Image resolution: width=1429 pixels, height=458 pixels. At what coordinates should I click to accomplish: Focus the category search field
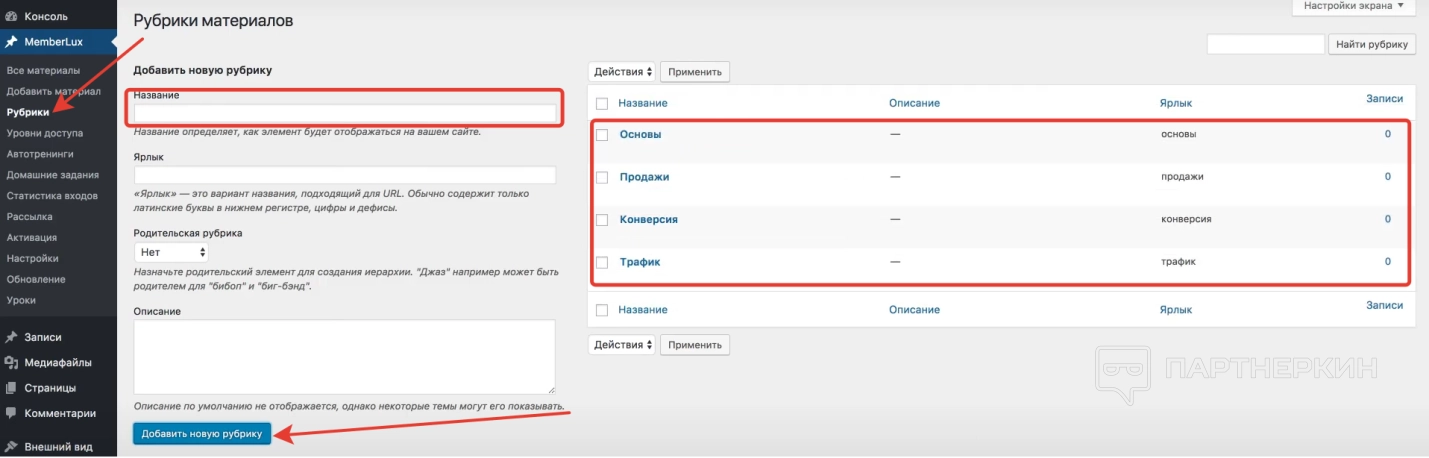1265,44
